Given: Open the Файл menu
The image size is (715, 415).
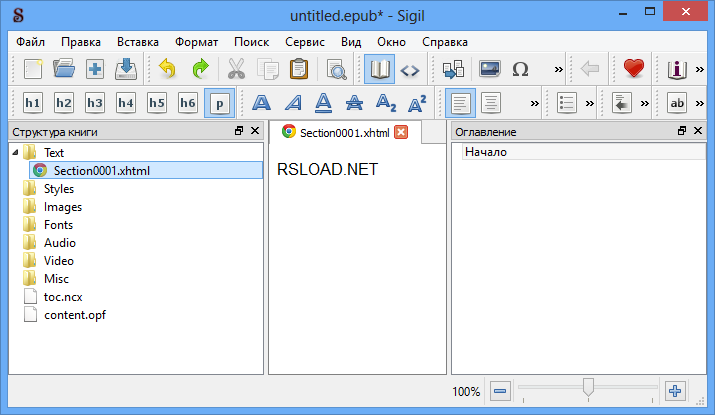Looking at the screenshot, I should [31, 42].
